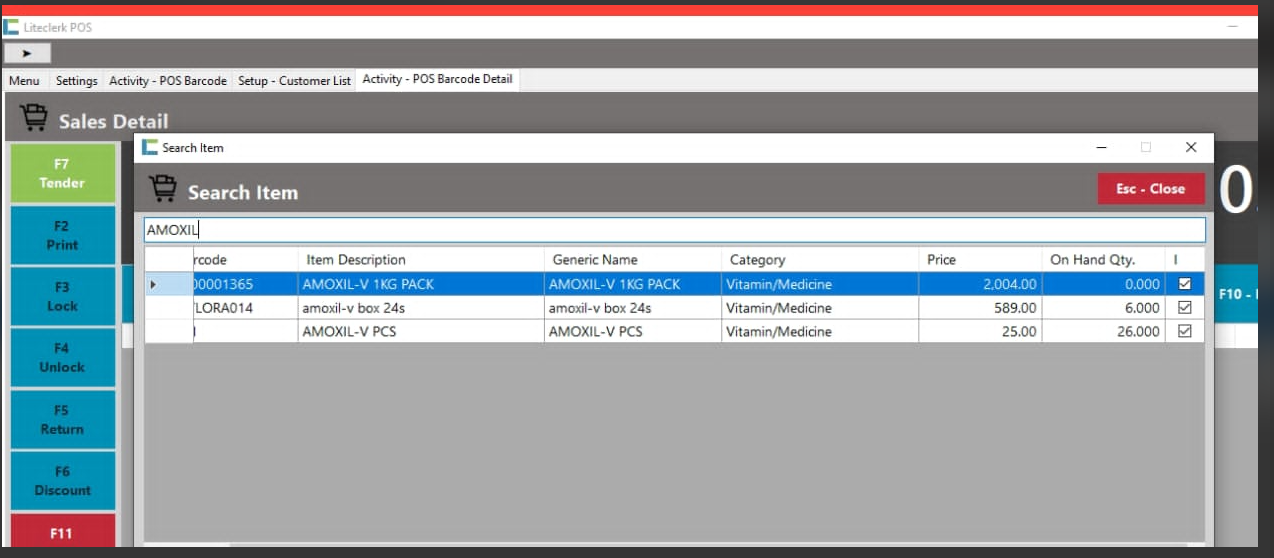Viewport: 1274px width, 558px height.
Task: Switch to Setup - Customer List tab
Action: [x=294, y=81]
